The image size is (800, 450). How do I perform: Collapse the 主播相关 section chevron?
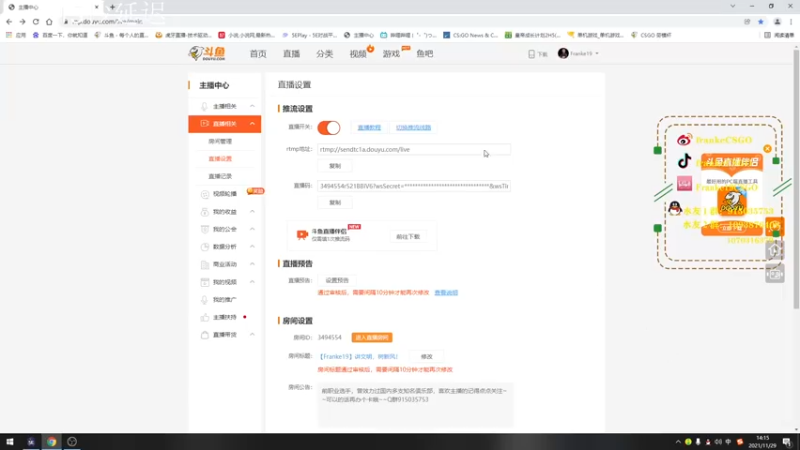[x=252, y=106]
